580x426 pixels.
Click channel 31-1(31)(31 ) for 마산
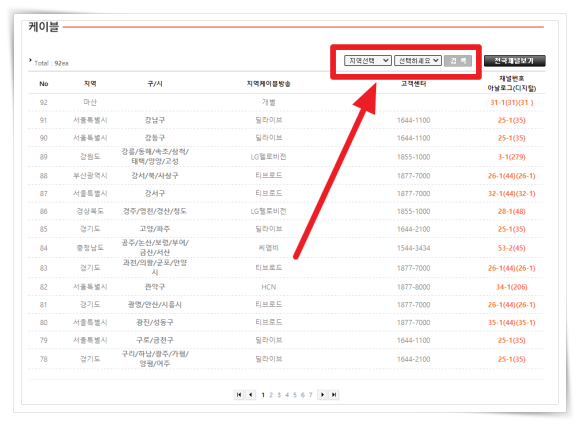pos(512,102)
